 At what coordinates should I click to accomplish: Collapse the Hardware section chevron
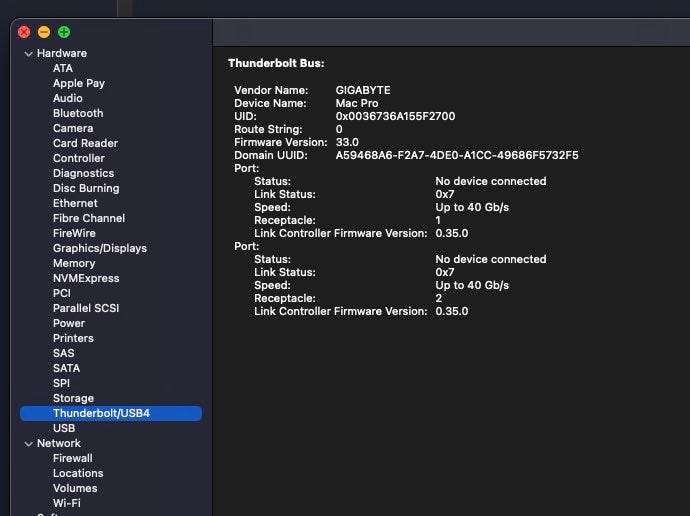coord(29,54)
